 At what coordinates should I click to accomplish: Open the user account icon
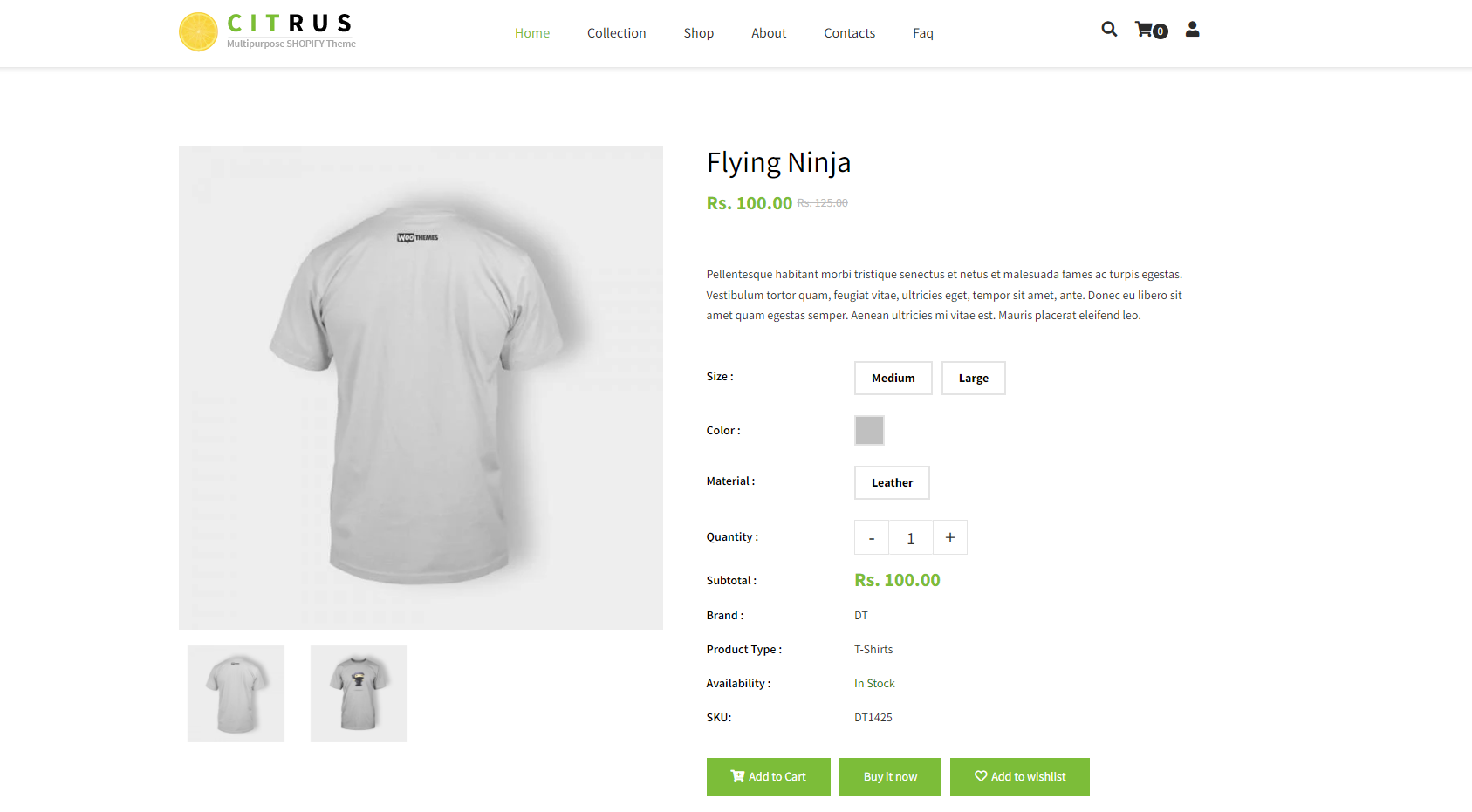pyautogui.click(x=1192, y=29)
